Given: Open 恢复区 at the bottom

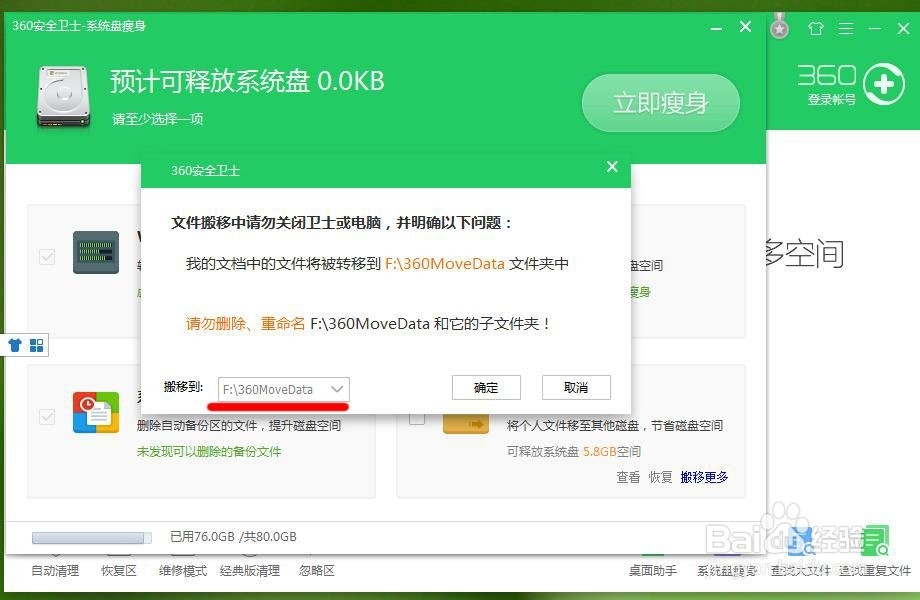Looking at the screenshot, I should point(119,571).
